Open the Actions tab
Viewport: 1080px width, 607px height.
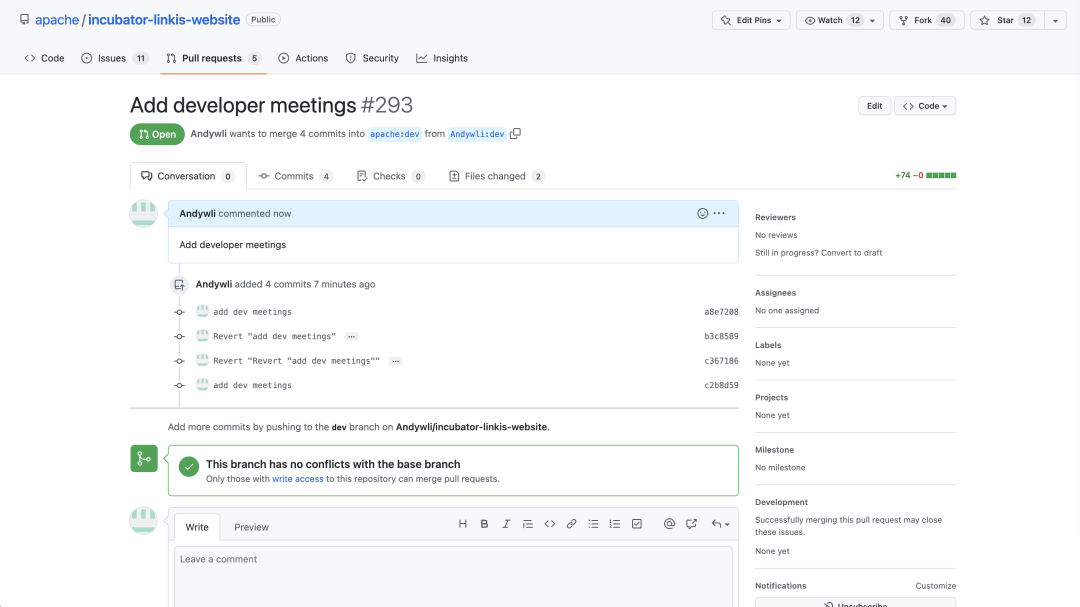(x=303, y=59)
